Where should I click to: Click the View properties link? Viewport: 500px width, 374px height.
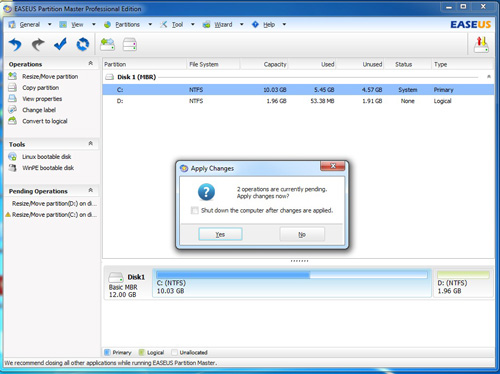[42, 99]
